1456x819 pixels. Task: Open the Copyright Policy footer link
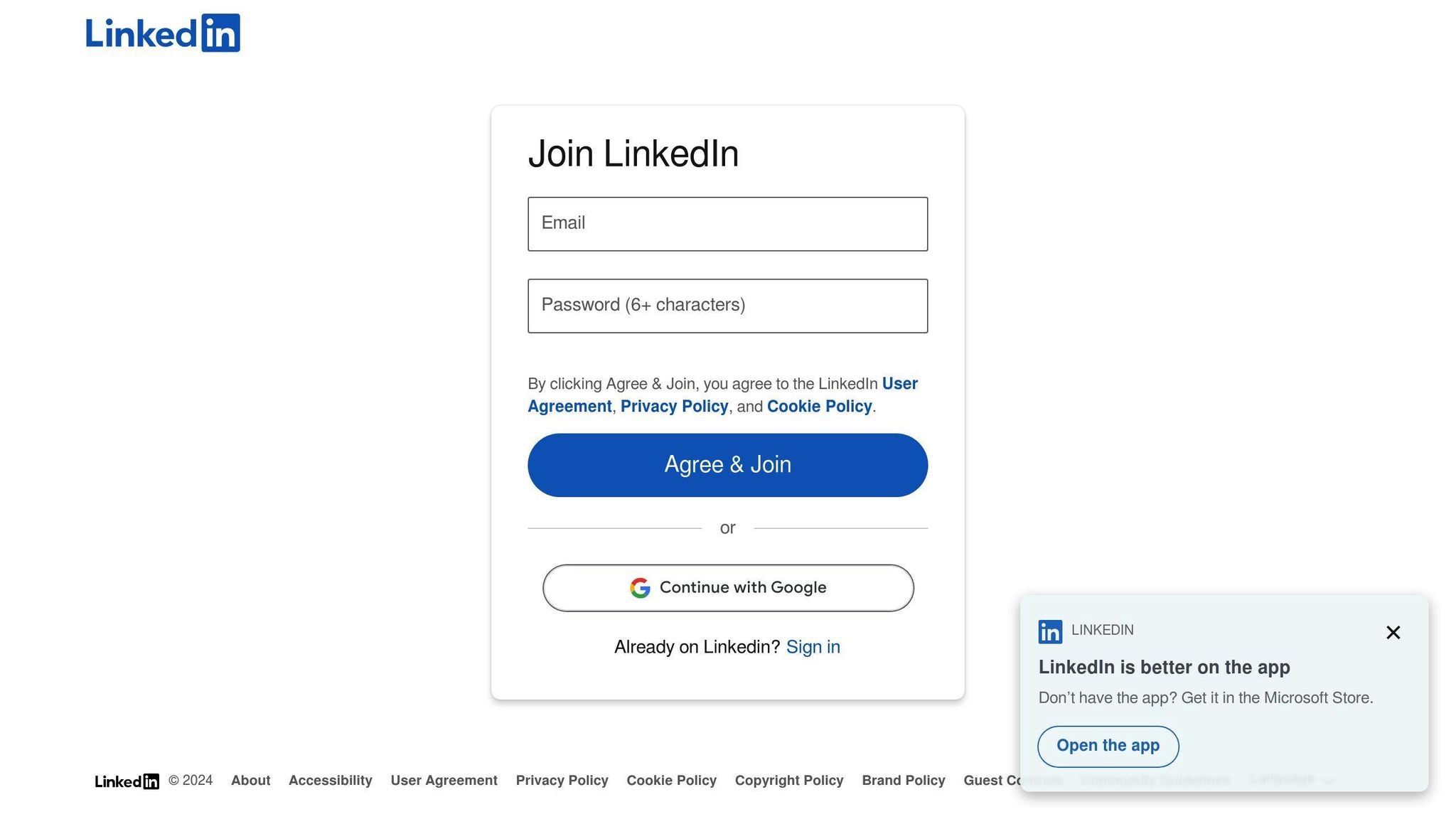(x=789, y=781)
